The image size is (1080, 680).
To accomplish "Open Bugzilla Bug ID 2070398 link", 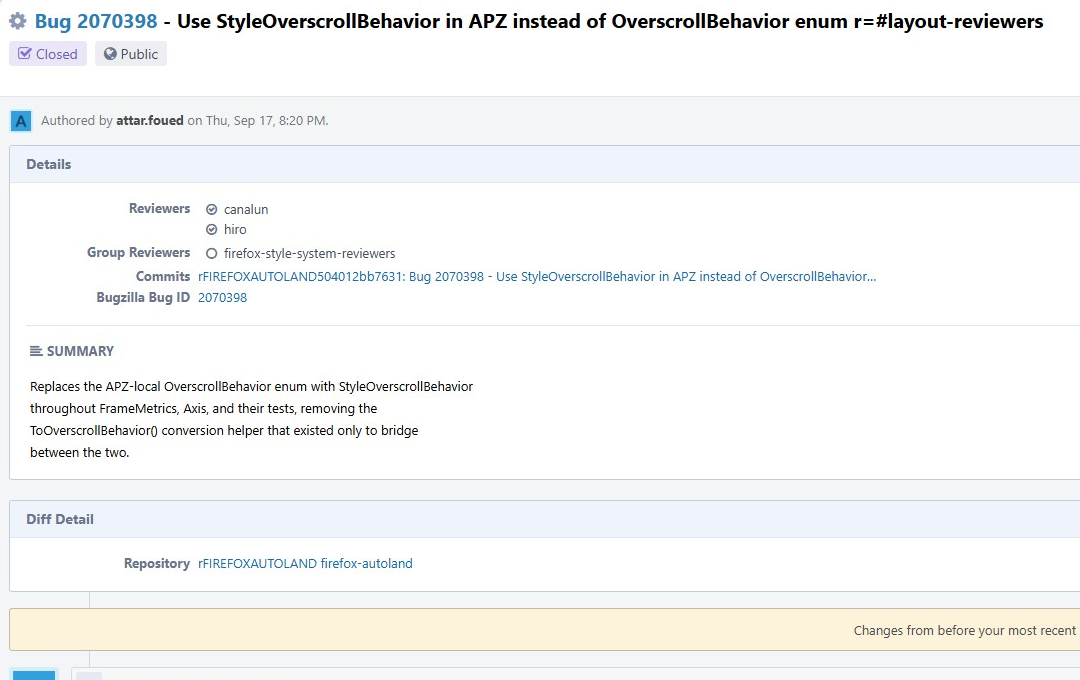I will 222,298.
